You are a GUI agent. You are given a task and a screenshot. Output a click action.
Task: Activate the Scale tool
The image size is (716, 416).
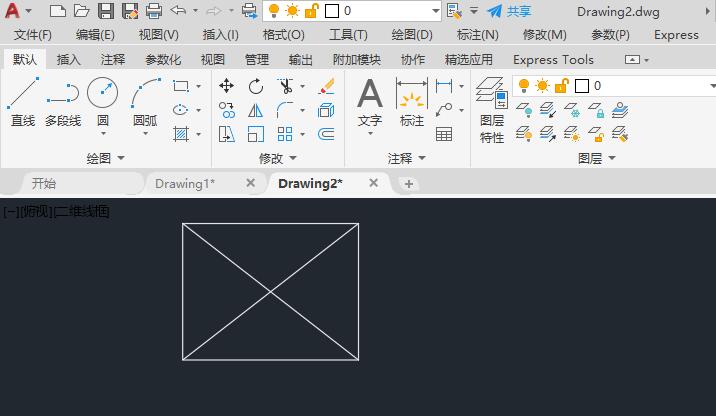click(256, 134)
